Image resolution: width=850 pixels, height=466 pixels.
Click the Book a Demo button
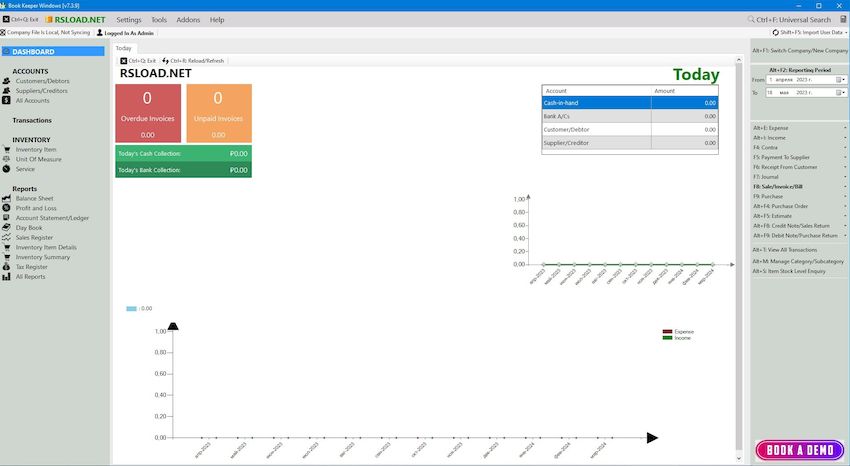799,450
